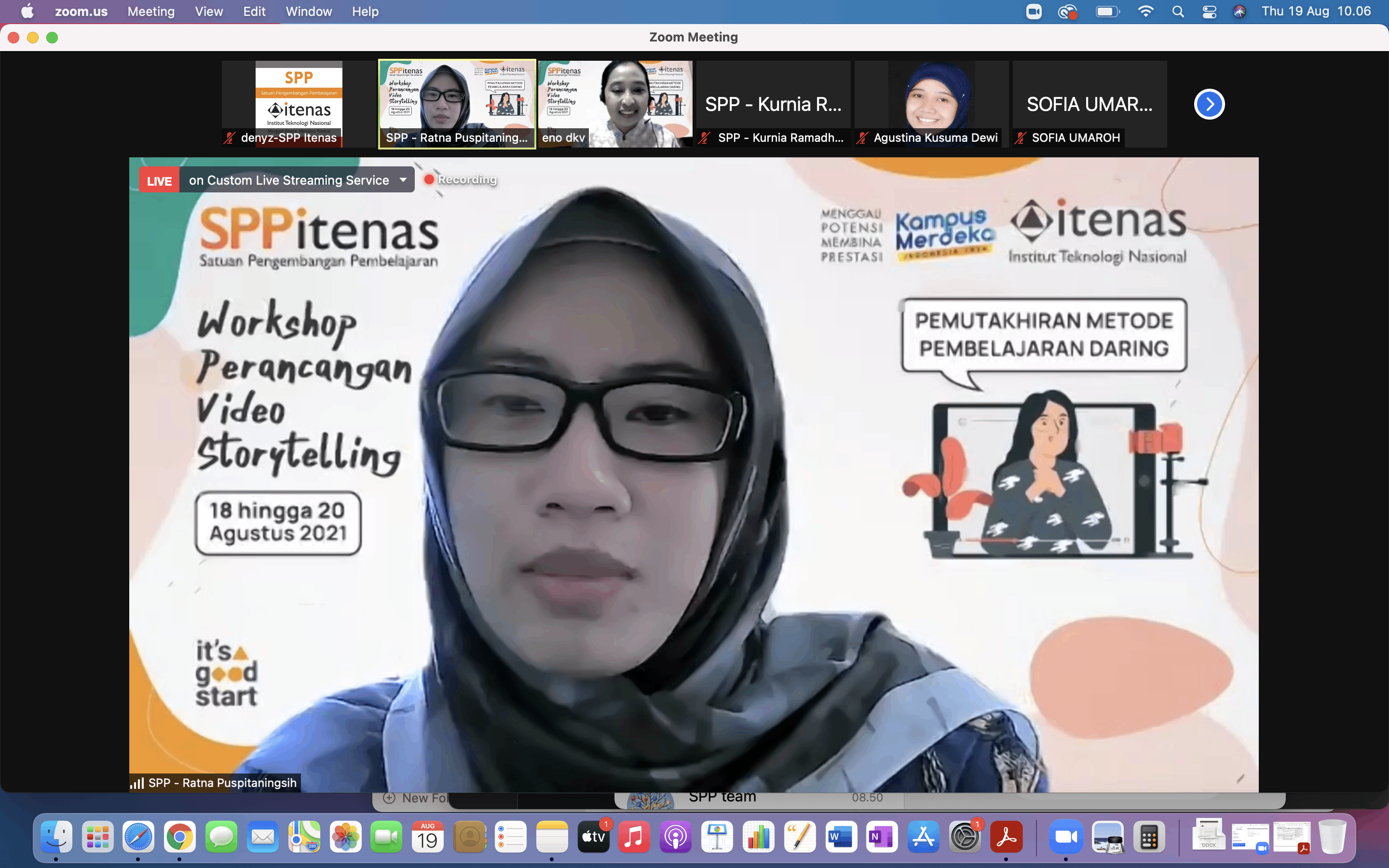Open Control Center toggles in menu bar
The height and width of the screenshot is (868, 1389).
1210,12
